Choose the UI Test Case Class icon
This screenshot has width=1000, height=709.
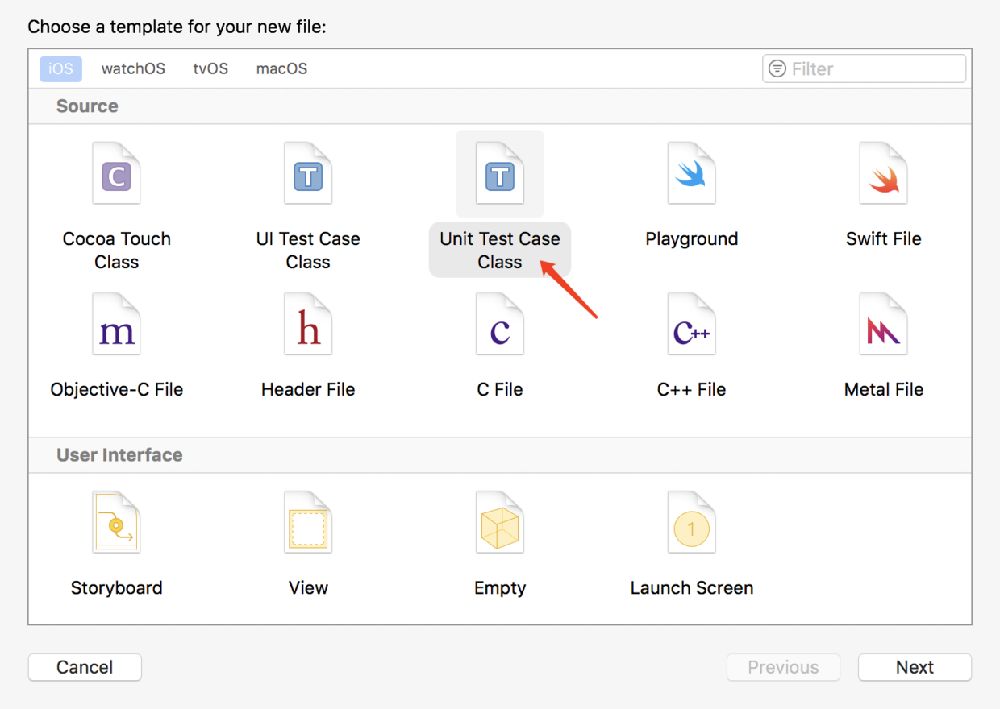308,174
